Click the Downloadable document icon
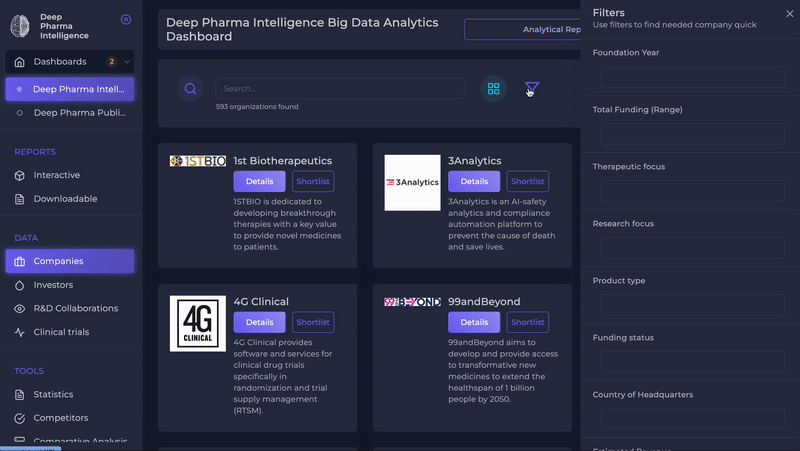 (19, 199)
